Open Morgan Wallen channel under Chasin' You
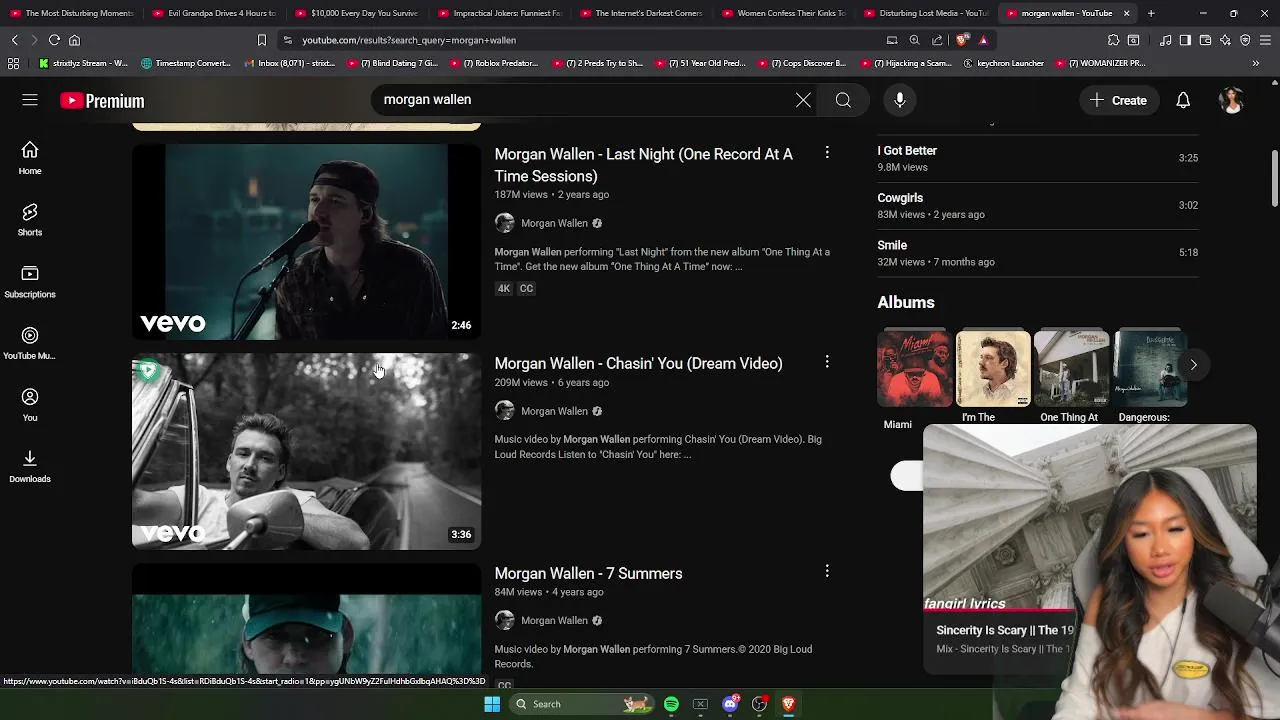Viewport: 1280px width, 720px height. coord(554,411)
